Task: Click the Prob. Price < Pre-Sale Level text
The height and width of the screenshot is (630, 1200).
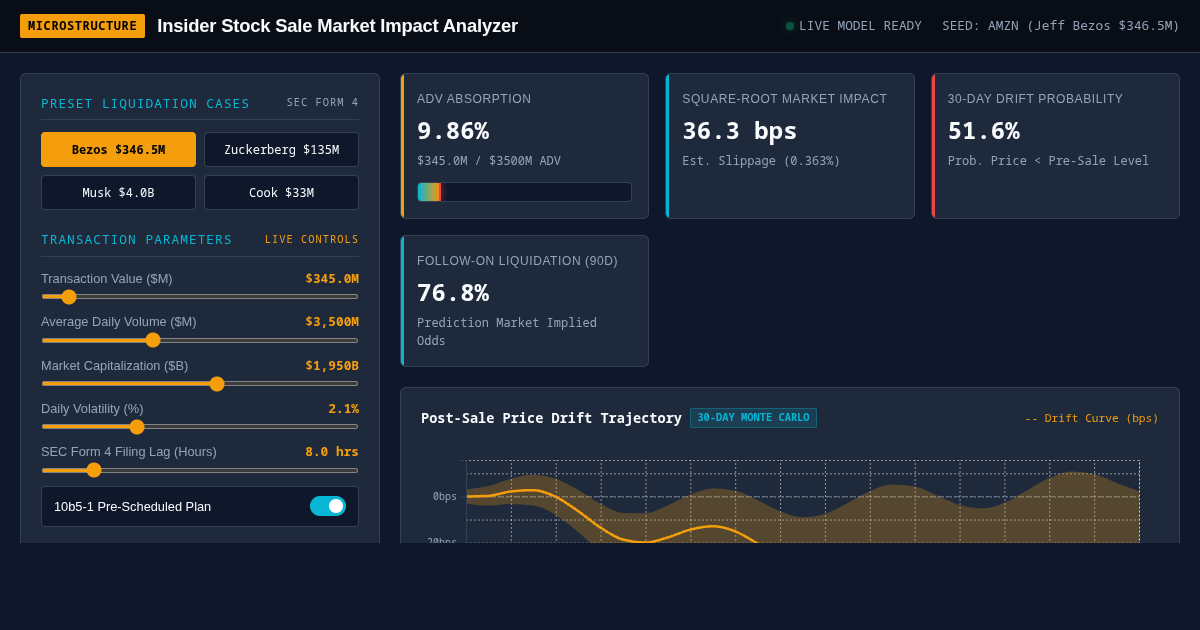Action: tap(1048, 161)
